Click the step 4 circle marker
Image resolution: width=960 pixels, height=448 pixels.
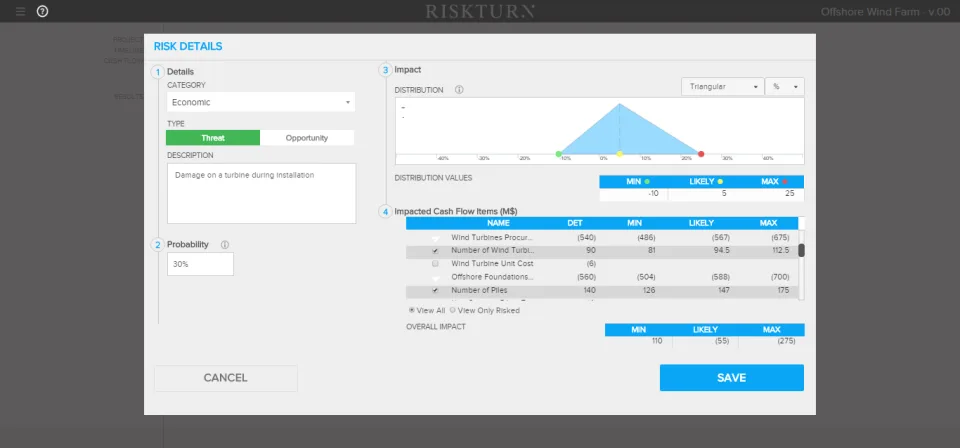pos(385,212)
